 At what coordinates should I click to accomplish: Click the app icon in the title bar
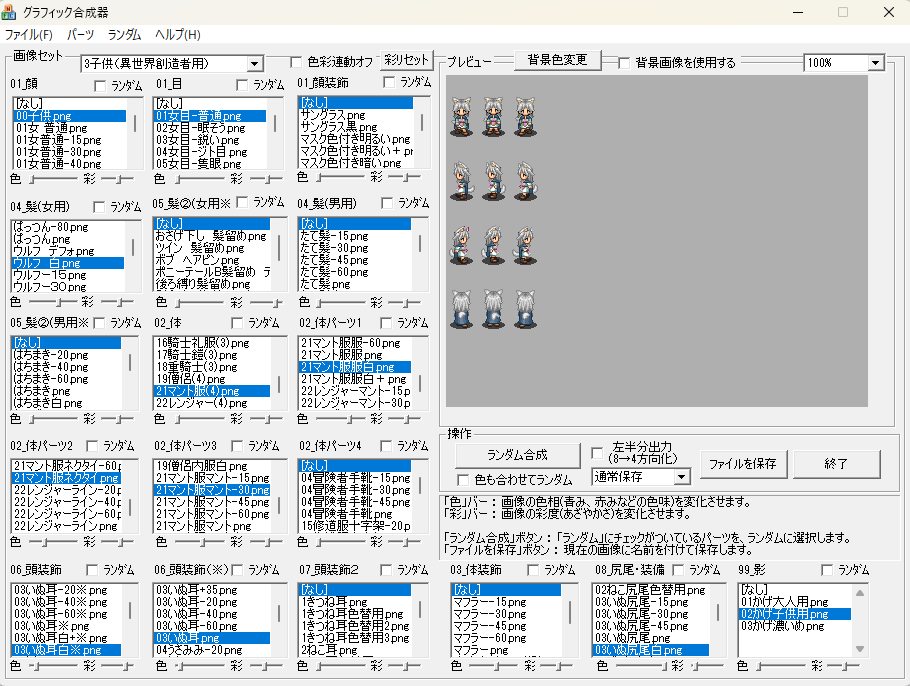coord(11,13)
